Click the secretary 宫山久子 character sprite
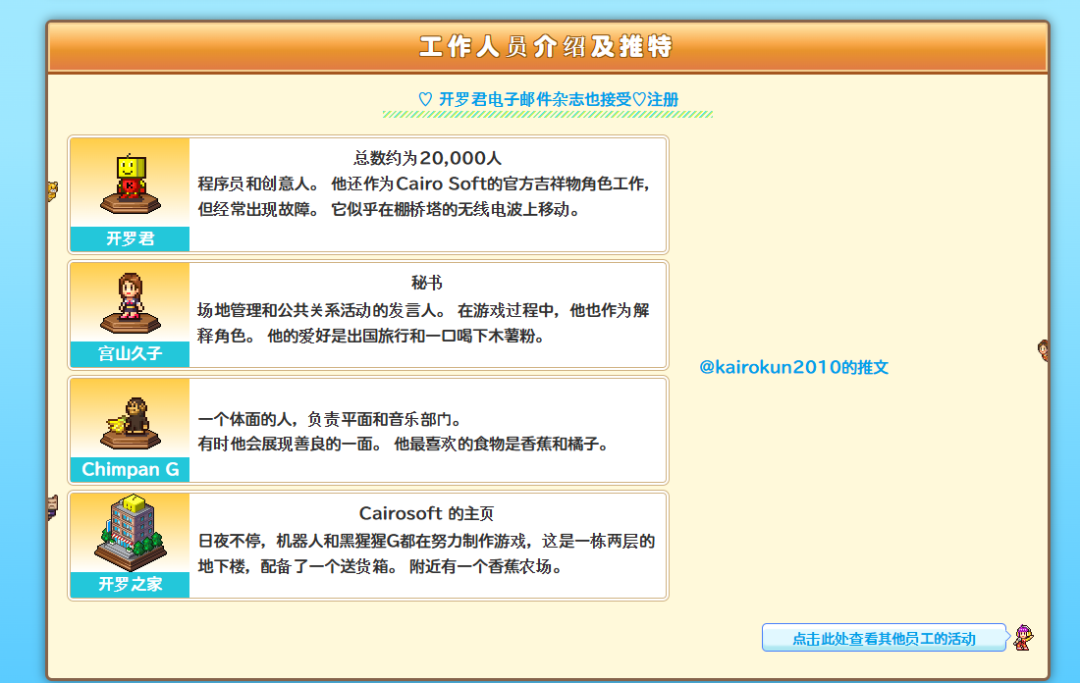 click(x=129, y=300)
